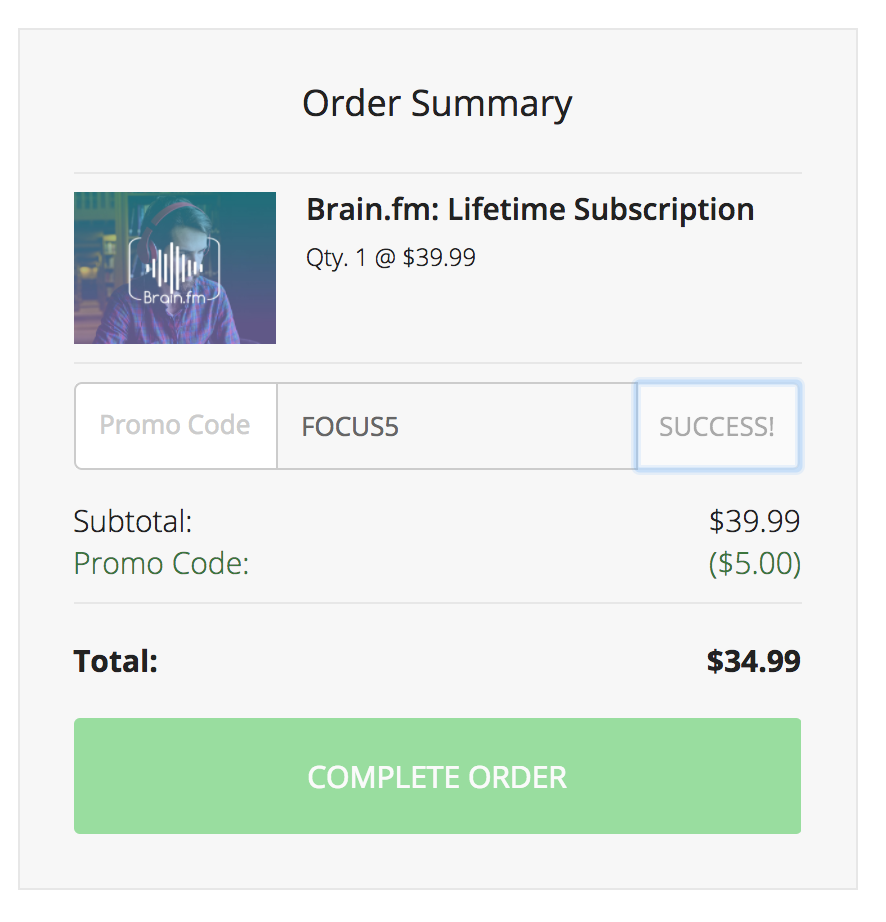Select the Brain.fm: Lifetime Subscription title

(x=530, y=210)
